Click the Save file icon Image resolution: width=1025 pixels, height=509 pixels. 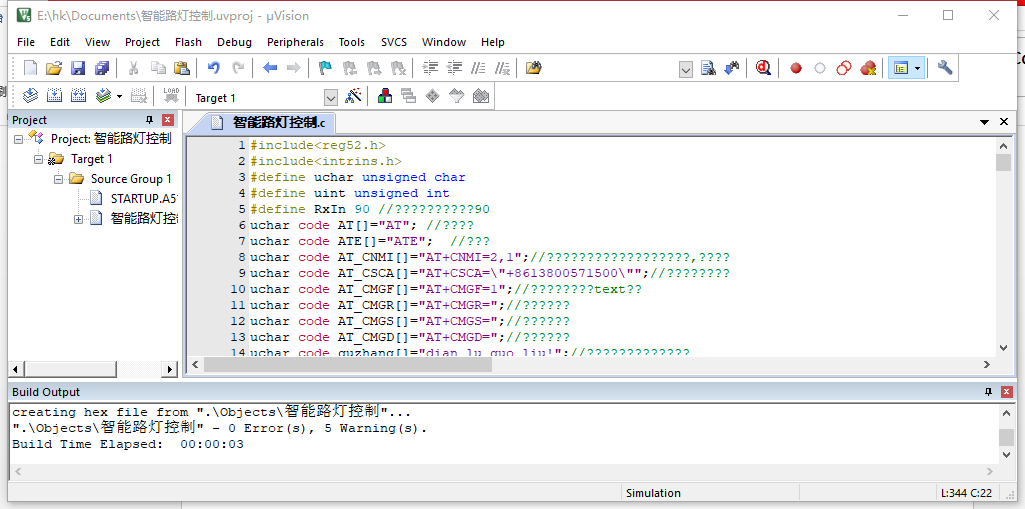coord(78,68)
